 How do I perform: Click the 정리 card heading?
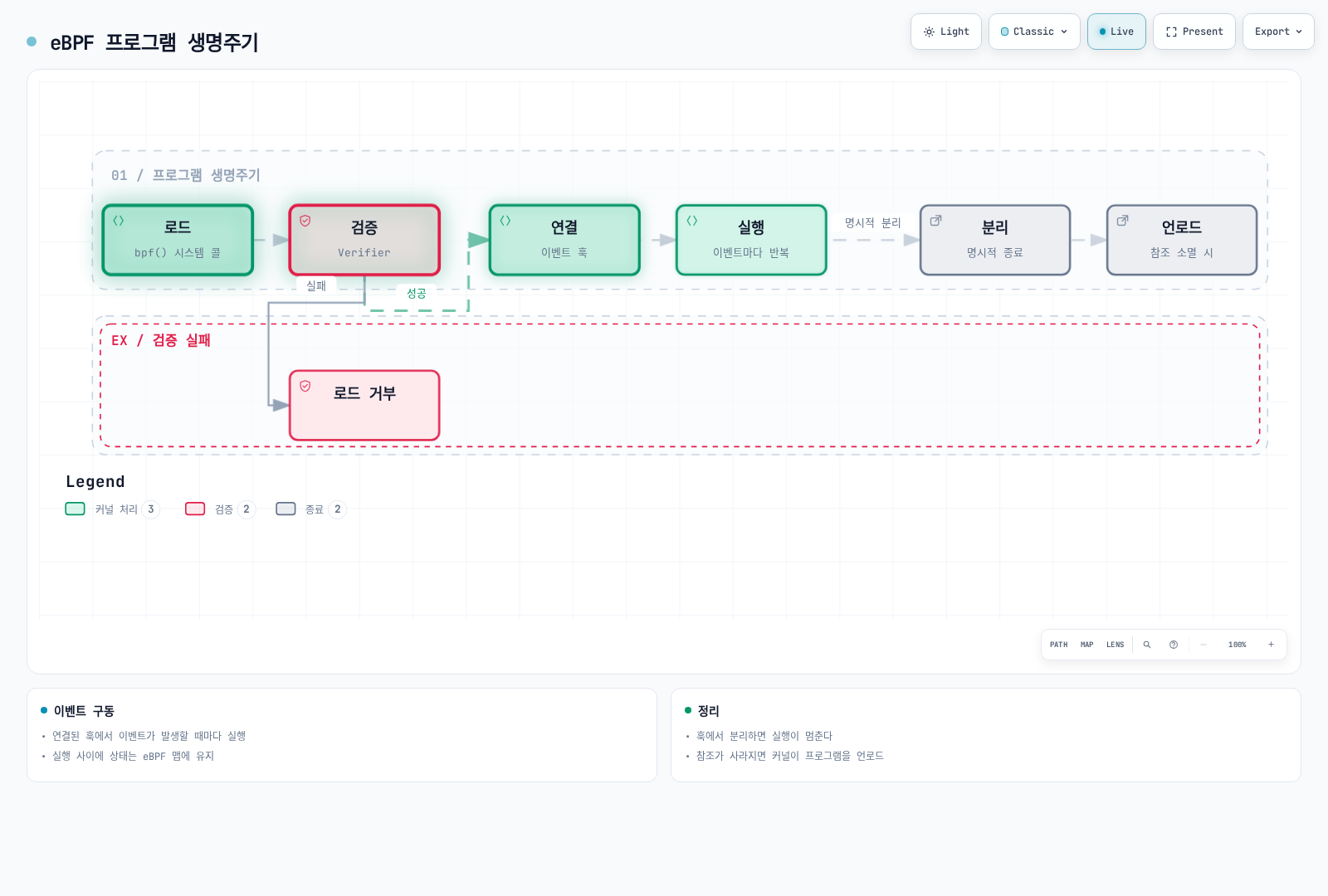click(x=709, y=711)
